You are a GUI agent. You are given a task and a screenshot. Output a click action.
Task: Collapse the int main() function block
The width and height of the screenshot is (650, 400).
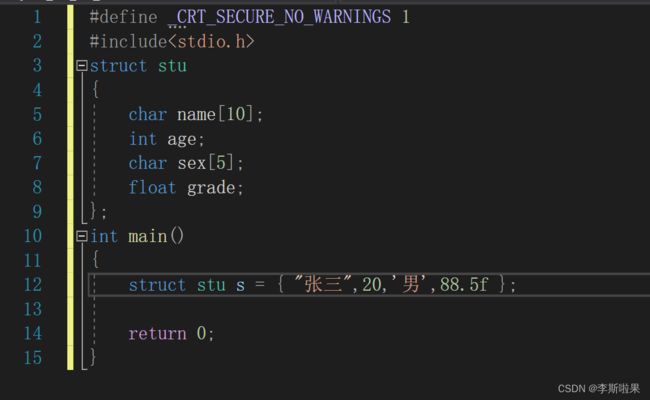(x=82, y=236)
